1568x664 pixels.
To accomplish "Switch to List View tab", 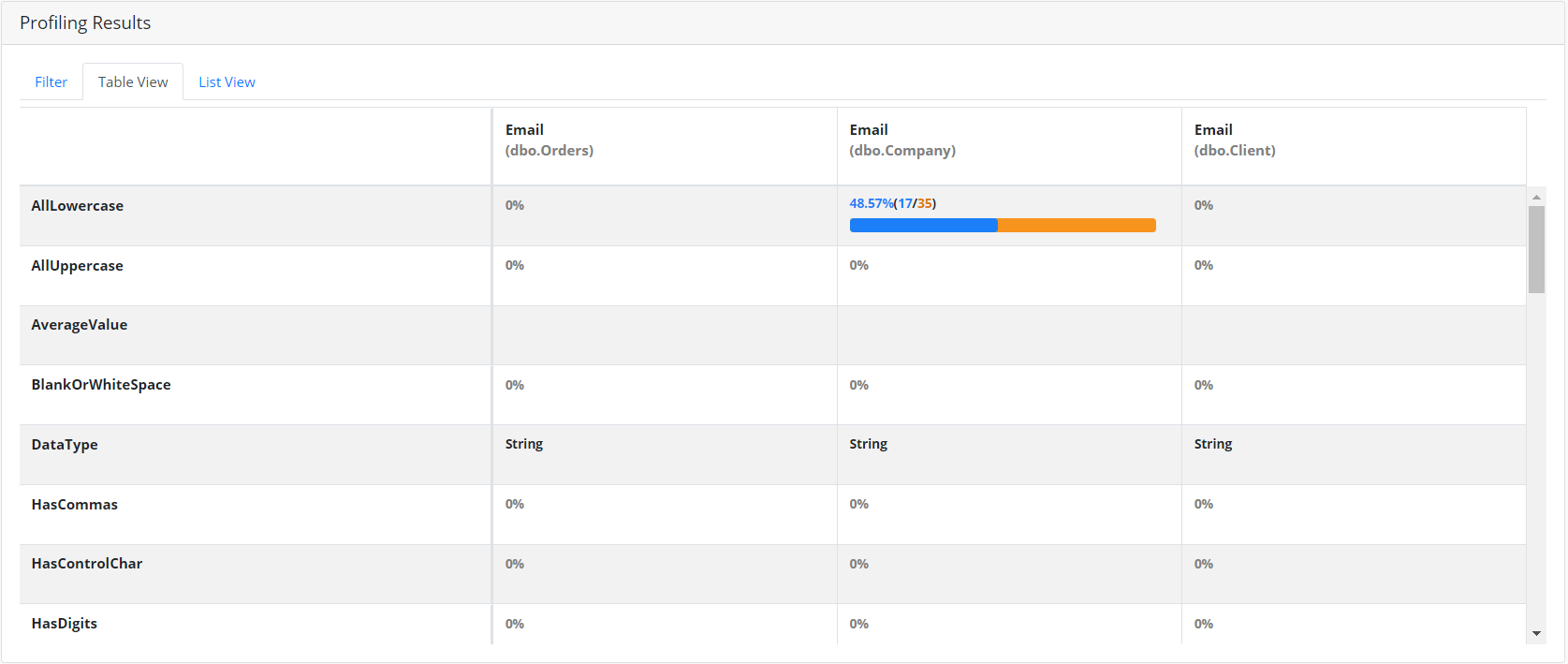I will [227, 82].
